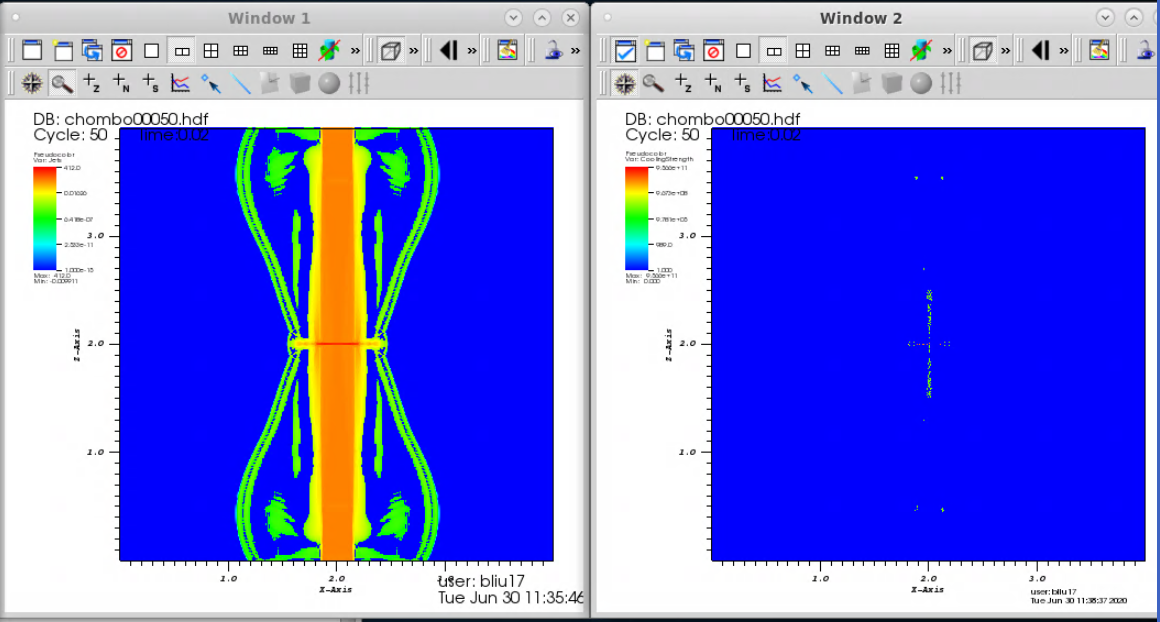Toggle Navigate mode compass in Window 2
Image resolution: width=1160 pixels, height=622 pixels.
[x=624, y=84]
